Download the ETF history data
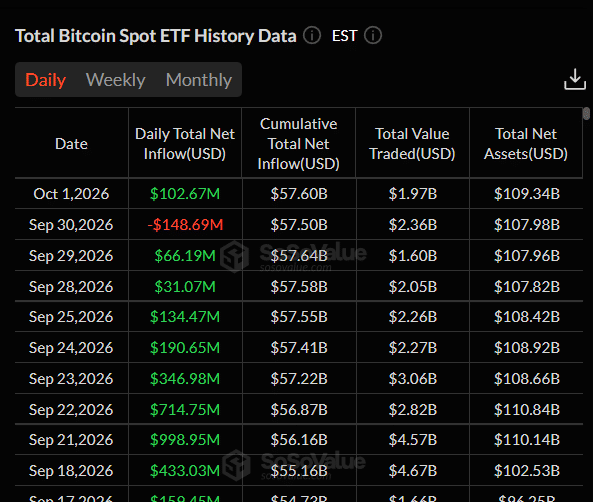The height and width of the screenshot is (502, 593). 575,79
